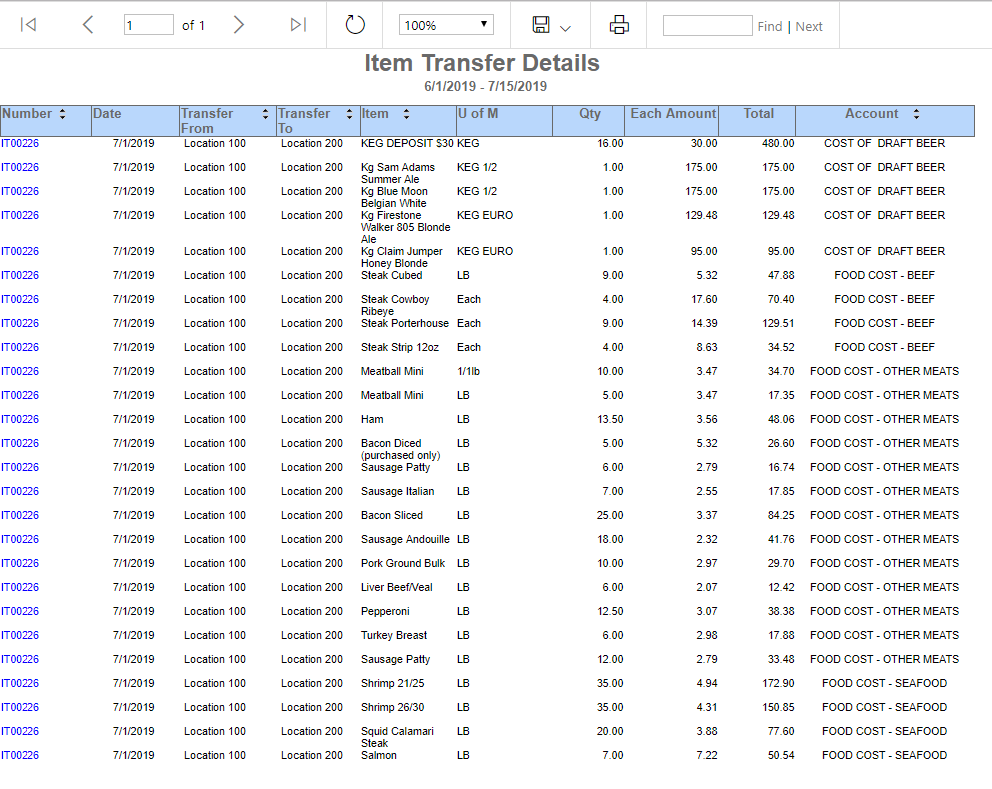Select 1/1lb unit for Meatball Mini

click(x=468, y=371)
